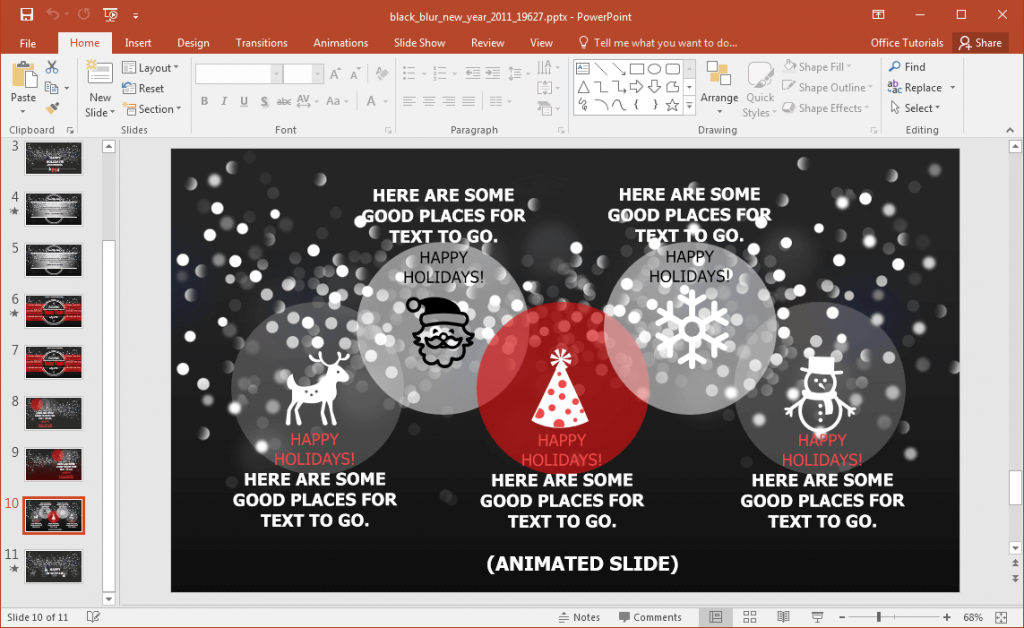Switch to the Transitions tab
This screenshot has width=1024, height=628.
pos(261,42)
